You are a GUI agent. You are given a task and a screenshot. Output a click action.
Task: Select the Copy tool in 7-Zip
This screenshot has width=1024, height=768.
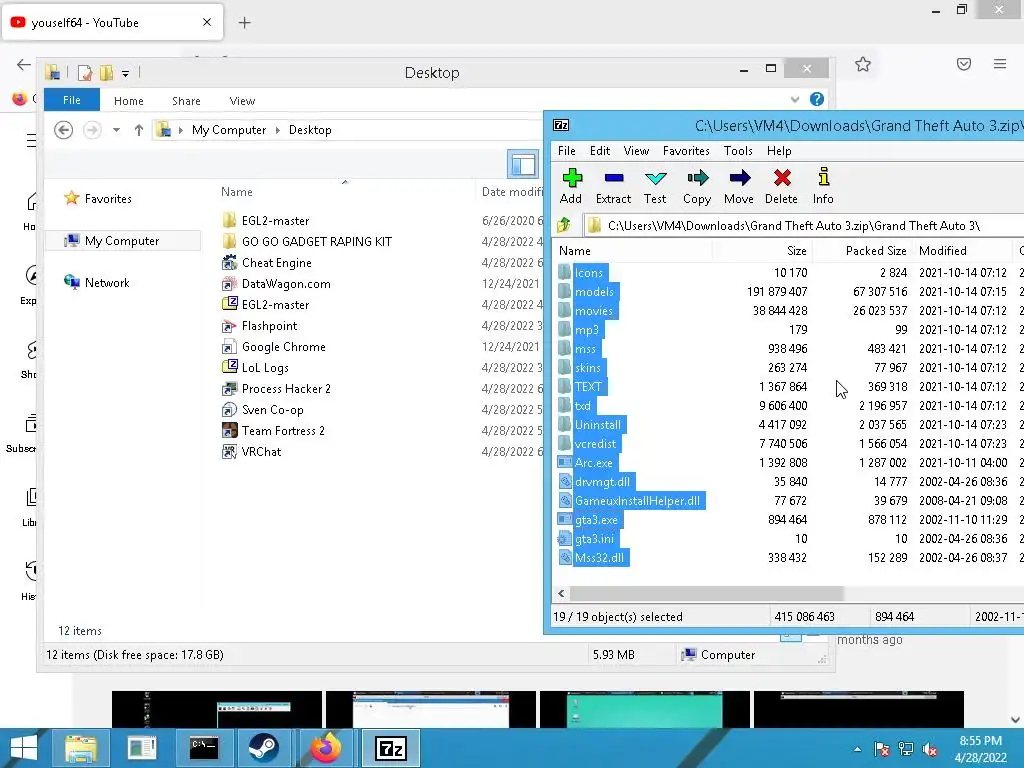(697, 187)
